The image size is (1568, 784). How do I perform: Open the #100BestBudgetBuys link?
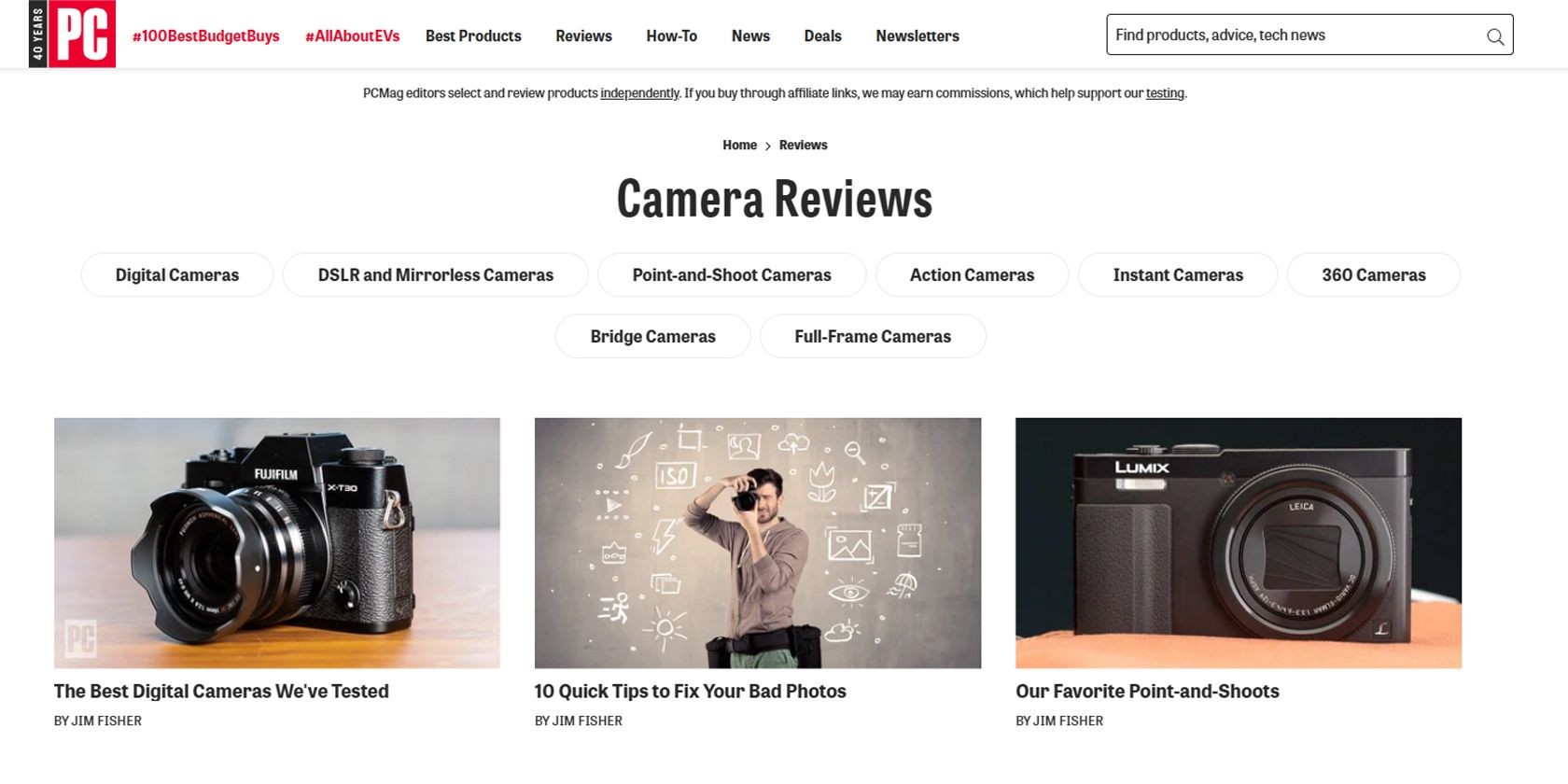click(206, 35)
